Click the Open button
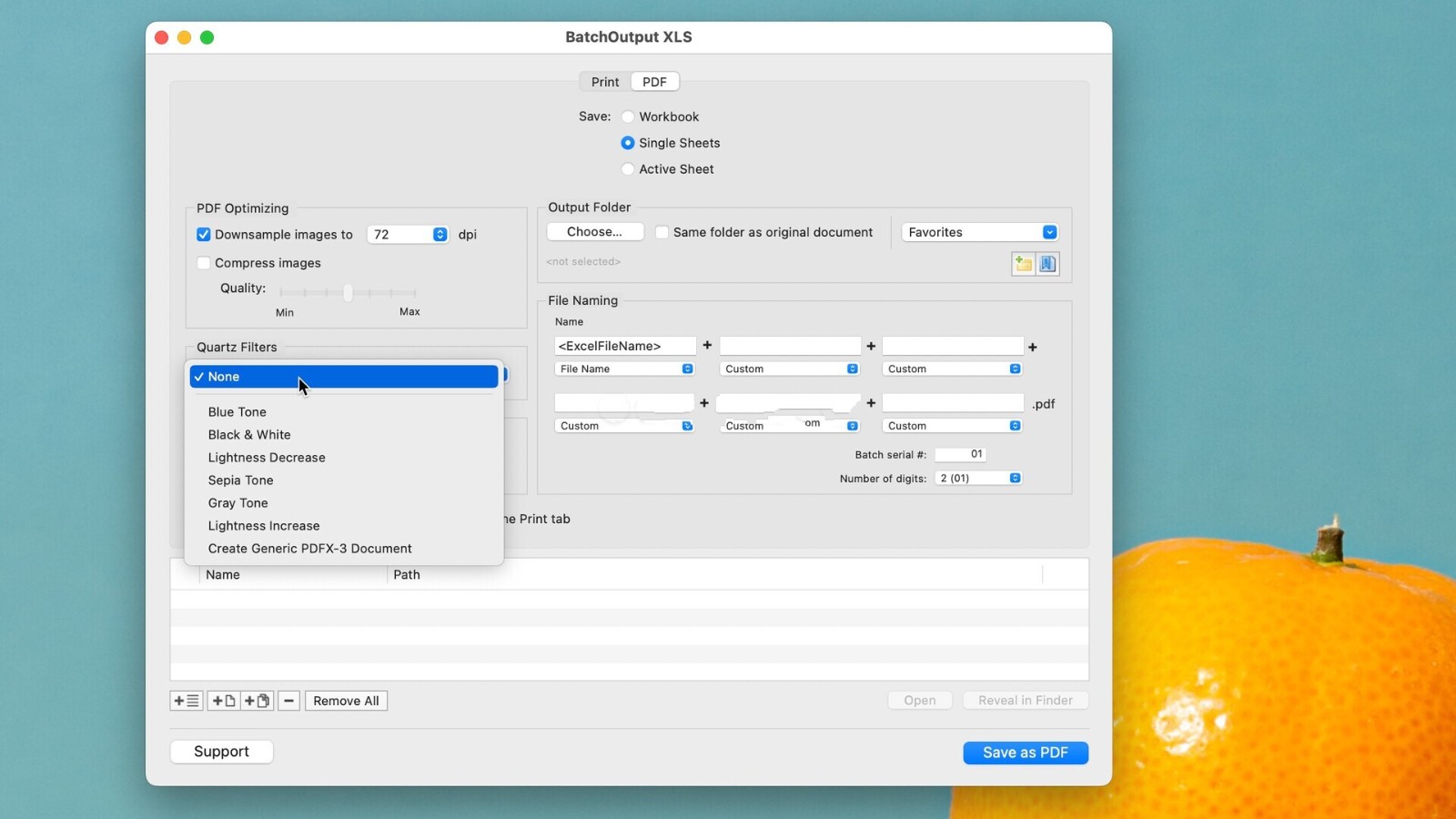 920,700
